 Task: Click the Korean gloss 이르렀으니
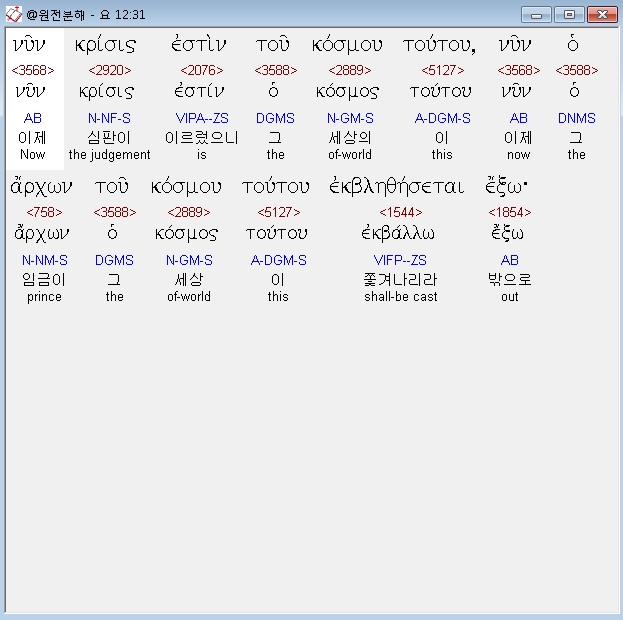click(x=202, y=138)
